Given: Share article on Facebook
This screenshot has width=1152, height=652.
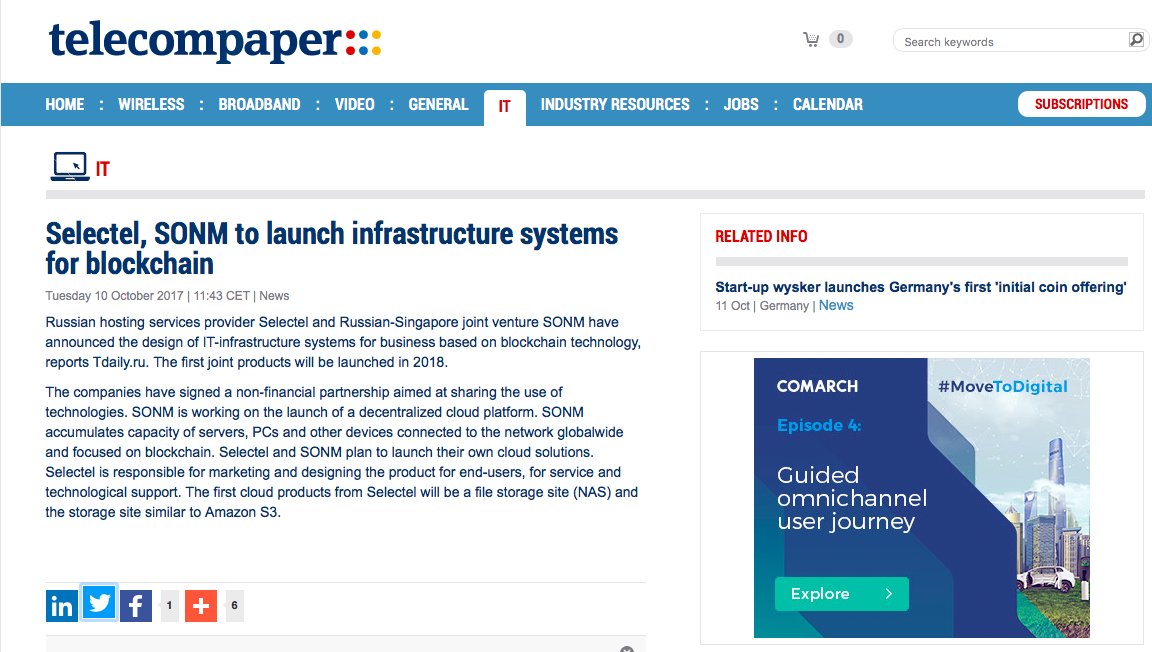Looking at the screenshot, I should (x=136, y=606).
